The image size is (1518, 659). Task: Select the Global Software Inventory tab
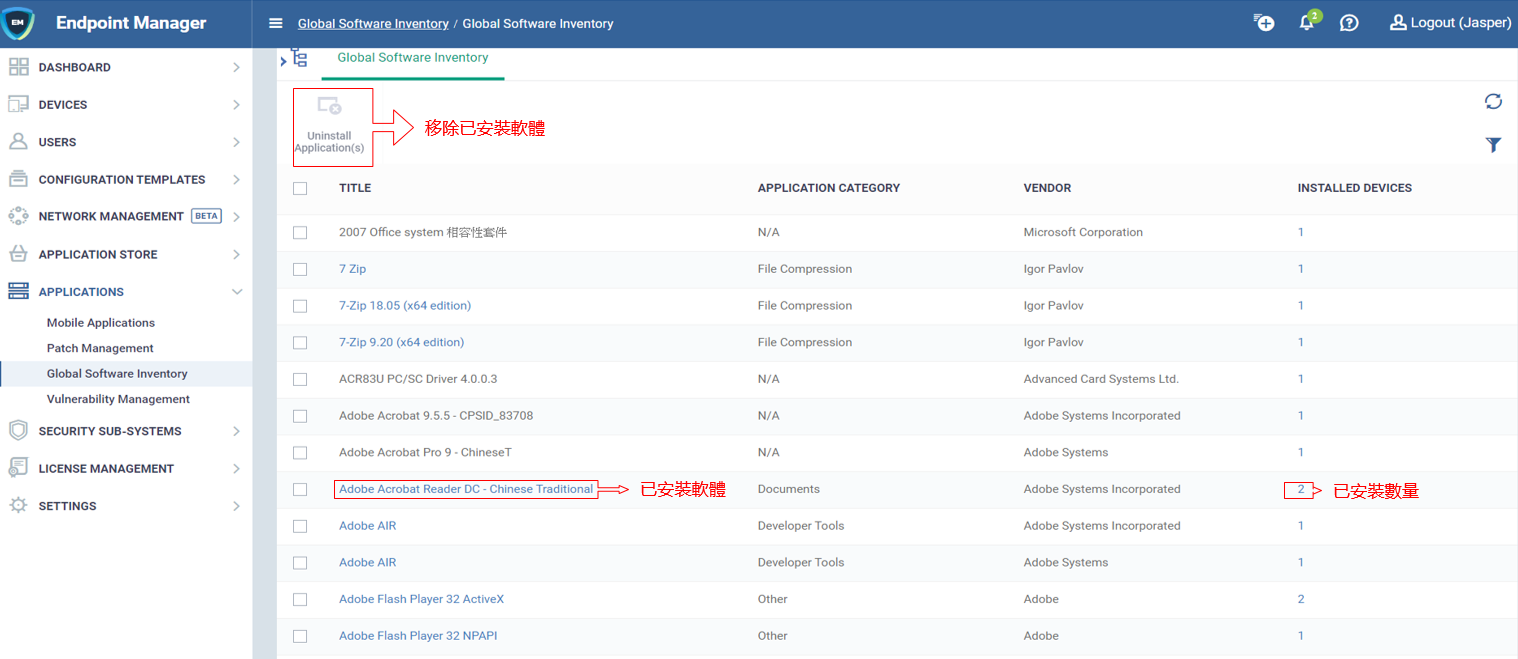point(413,58)
